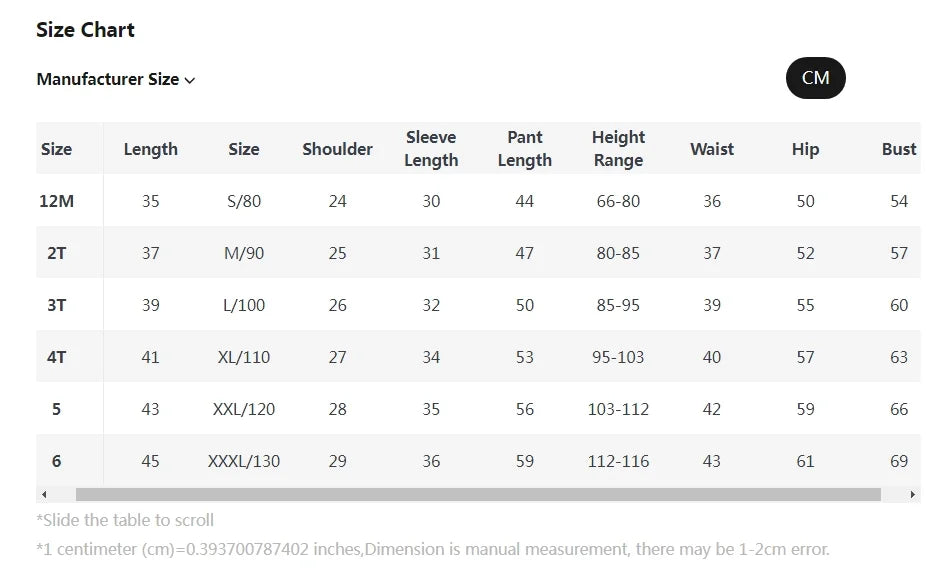Viewport: 926px width, 569px height.
Task: Click the Waist column header
Action: (712, 149)
